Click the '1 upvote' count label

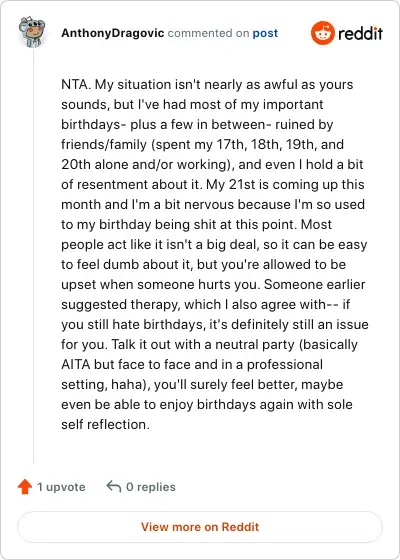coord(61,487)
